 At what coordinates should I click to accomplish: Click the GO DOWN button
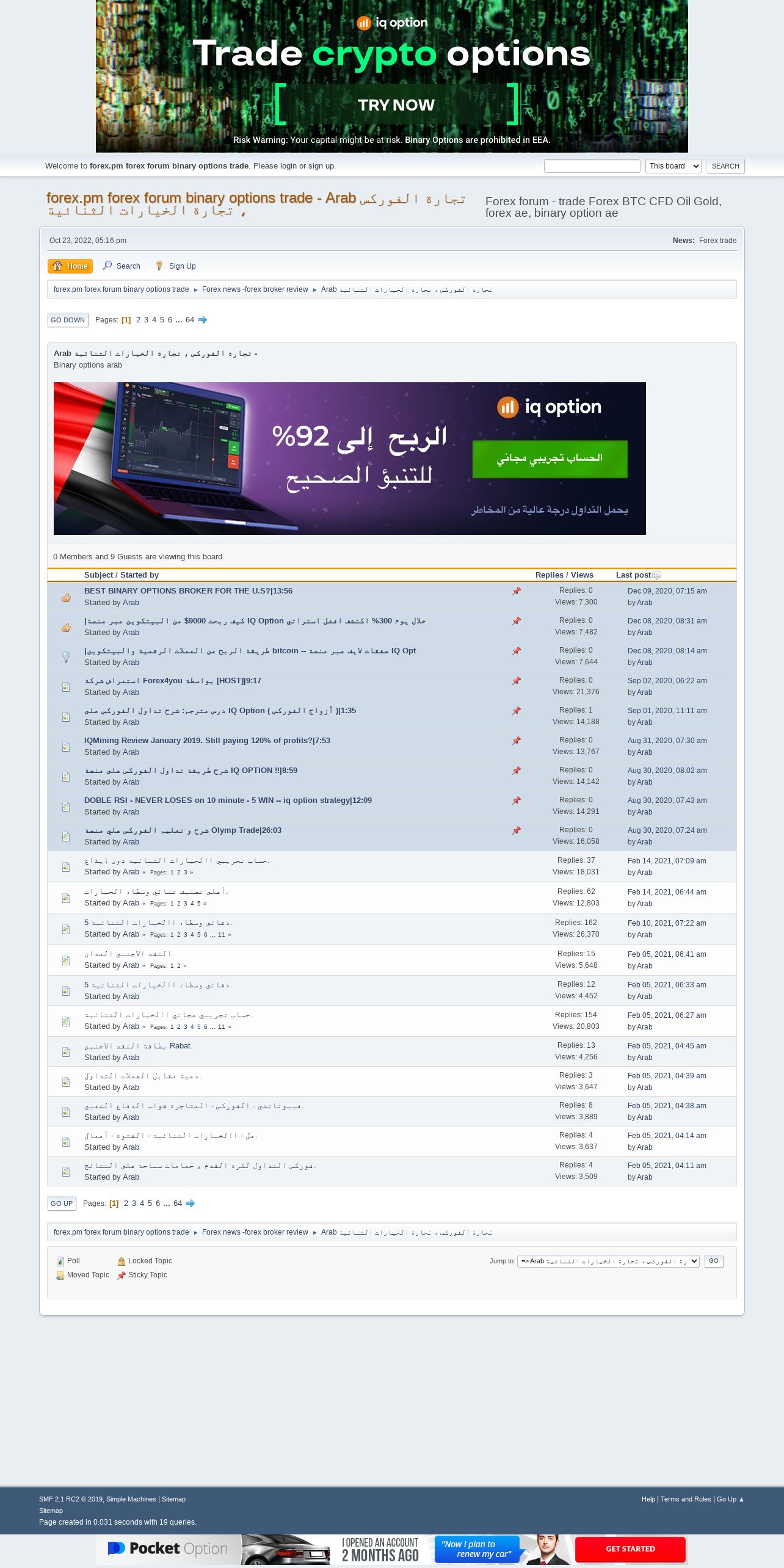click(68, 320)
